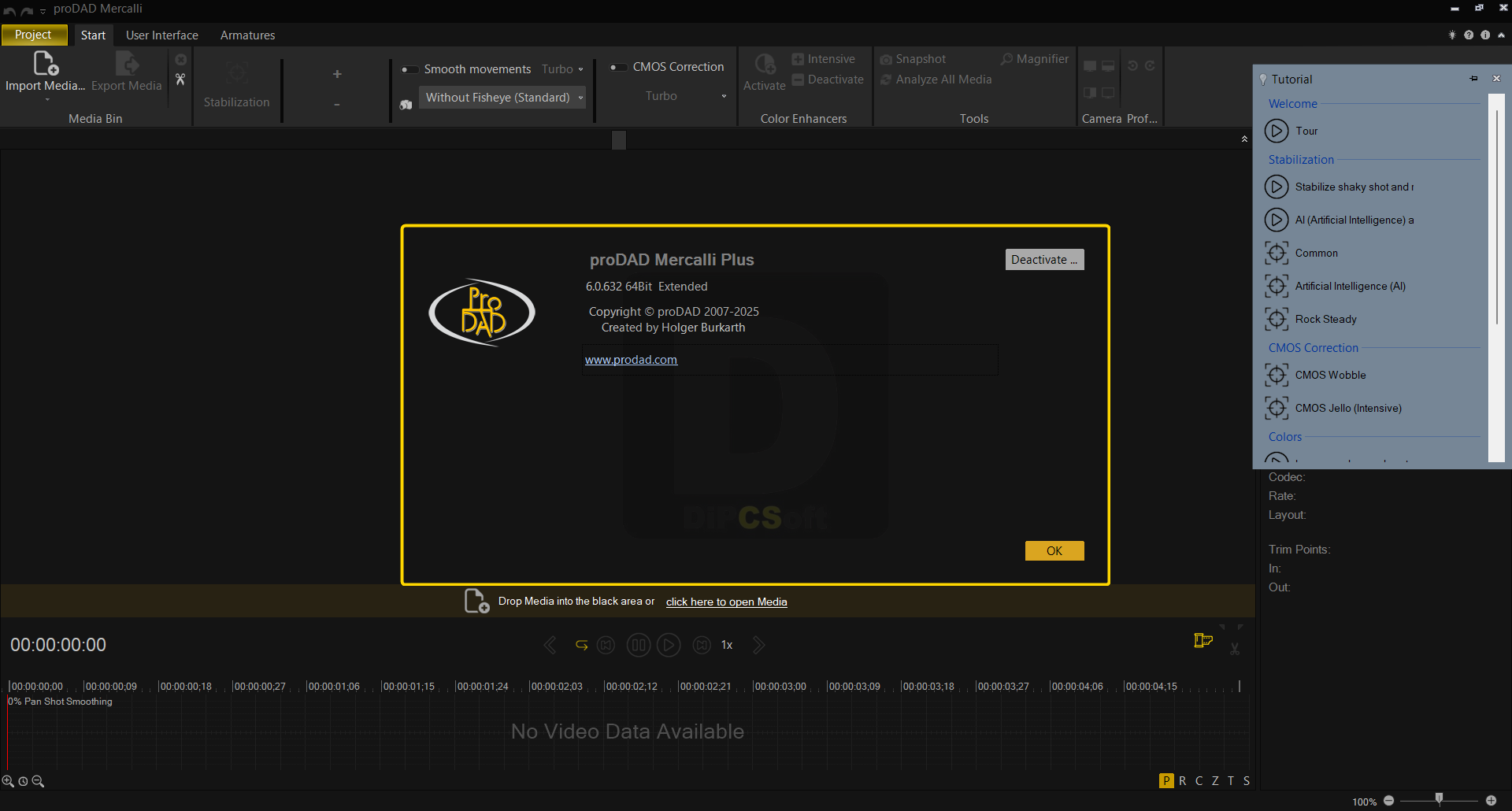Click the zoom minus button at bottom right
1512x811 pixels.
coord(1389,801)
